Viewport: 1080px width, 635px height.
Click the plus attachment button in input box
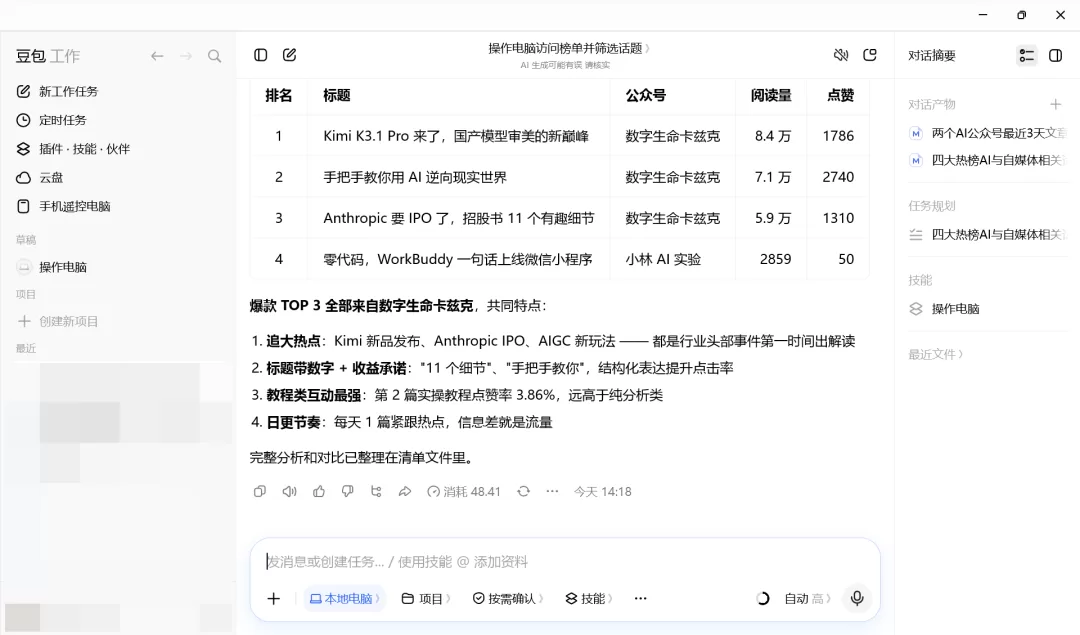click(x=273, y=598)
